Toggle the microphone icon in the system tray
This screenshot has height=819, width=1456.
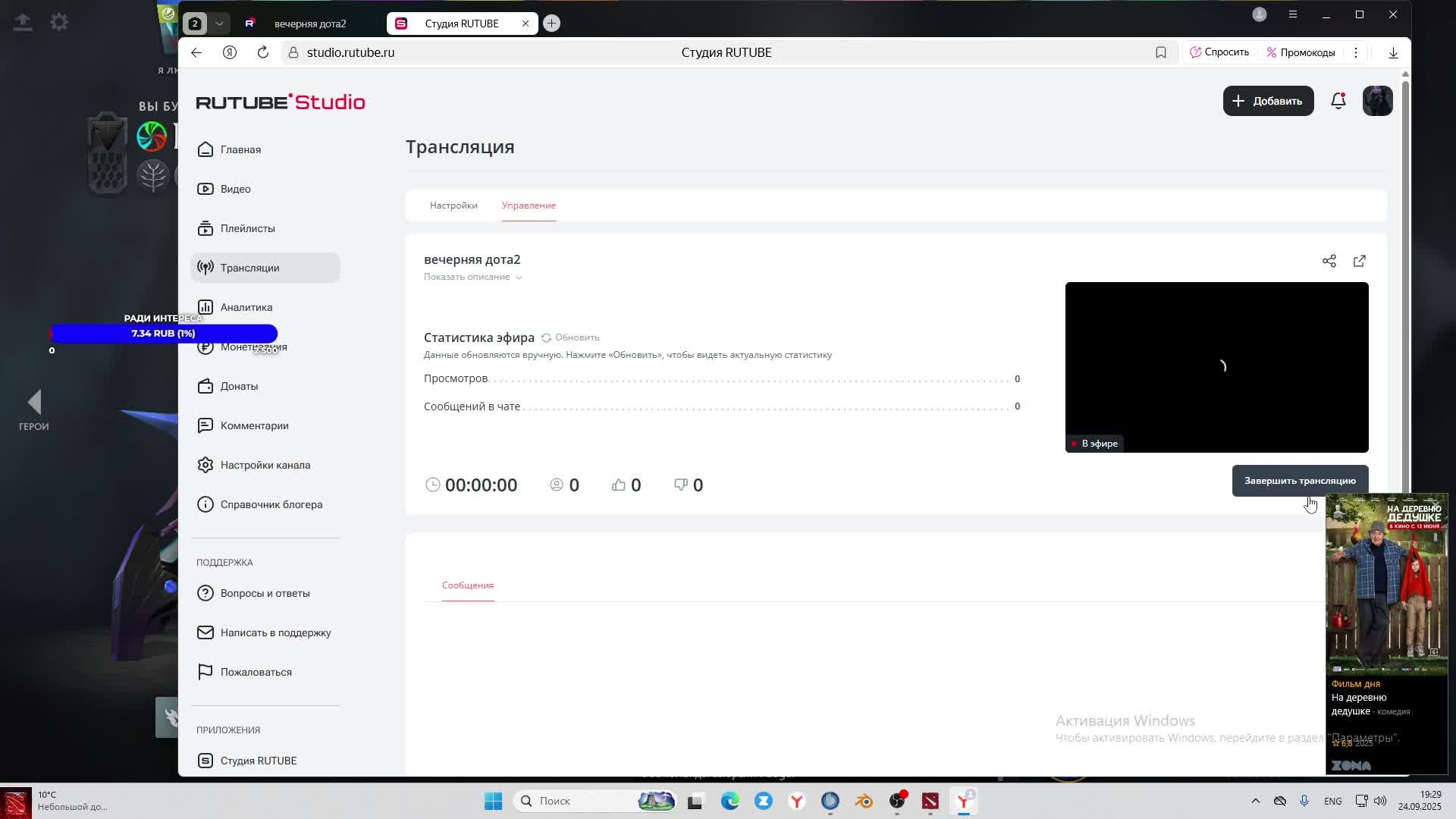click(x=1304, y=801)
